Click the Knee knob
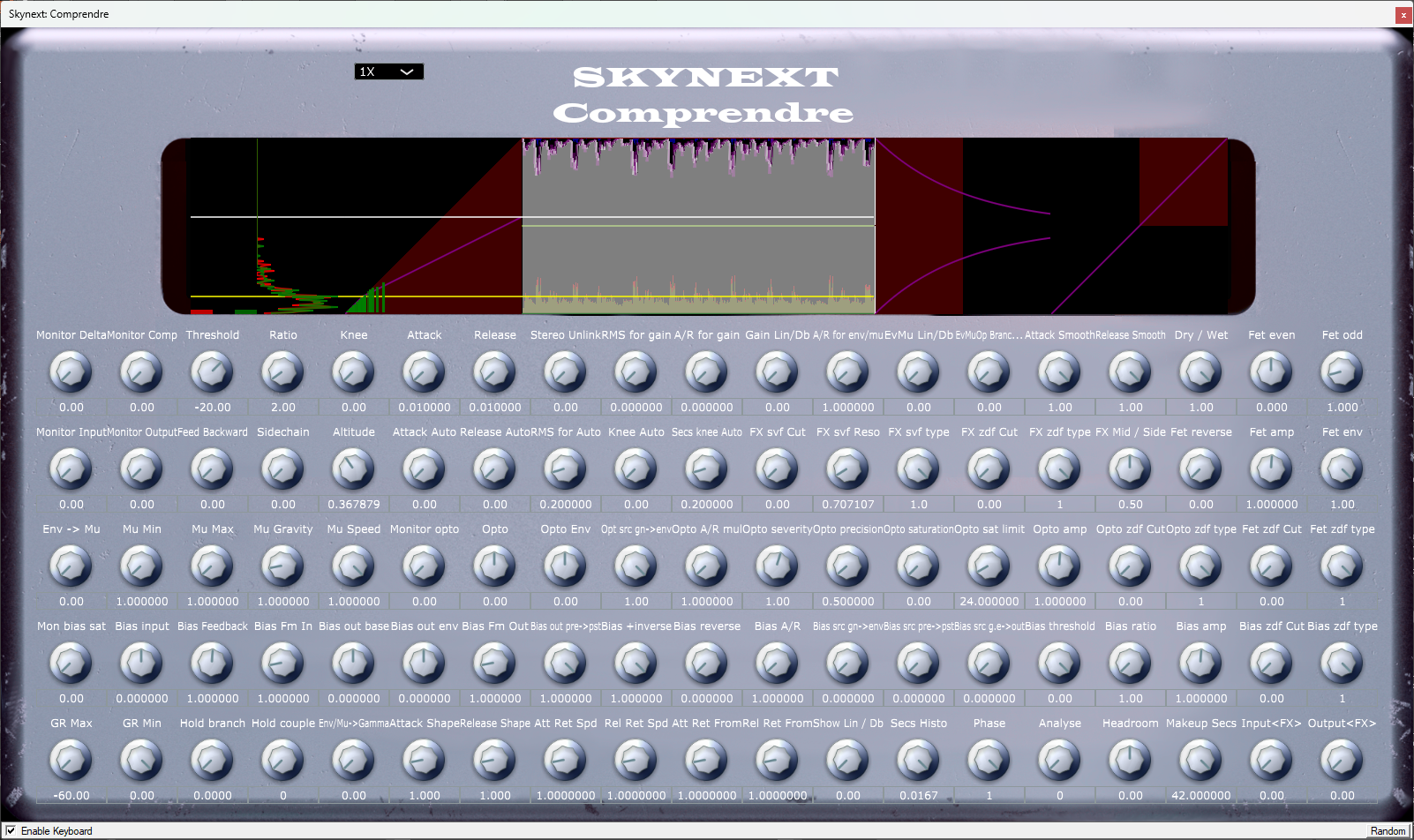The height and width of the screenshot is (840, 1414). [x=353, y=371]
